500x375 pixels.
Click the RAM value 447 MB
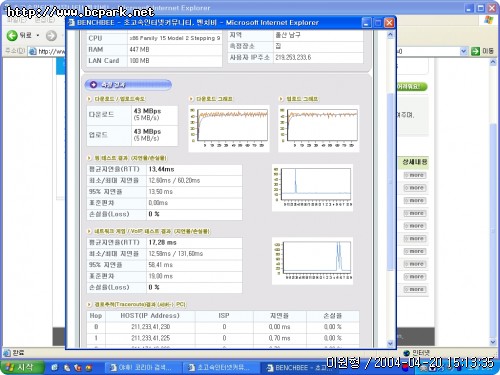(139, 50)
